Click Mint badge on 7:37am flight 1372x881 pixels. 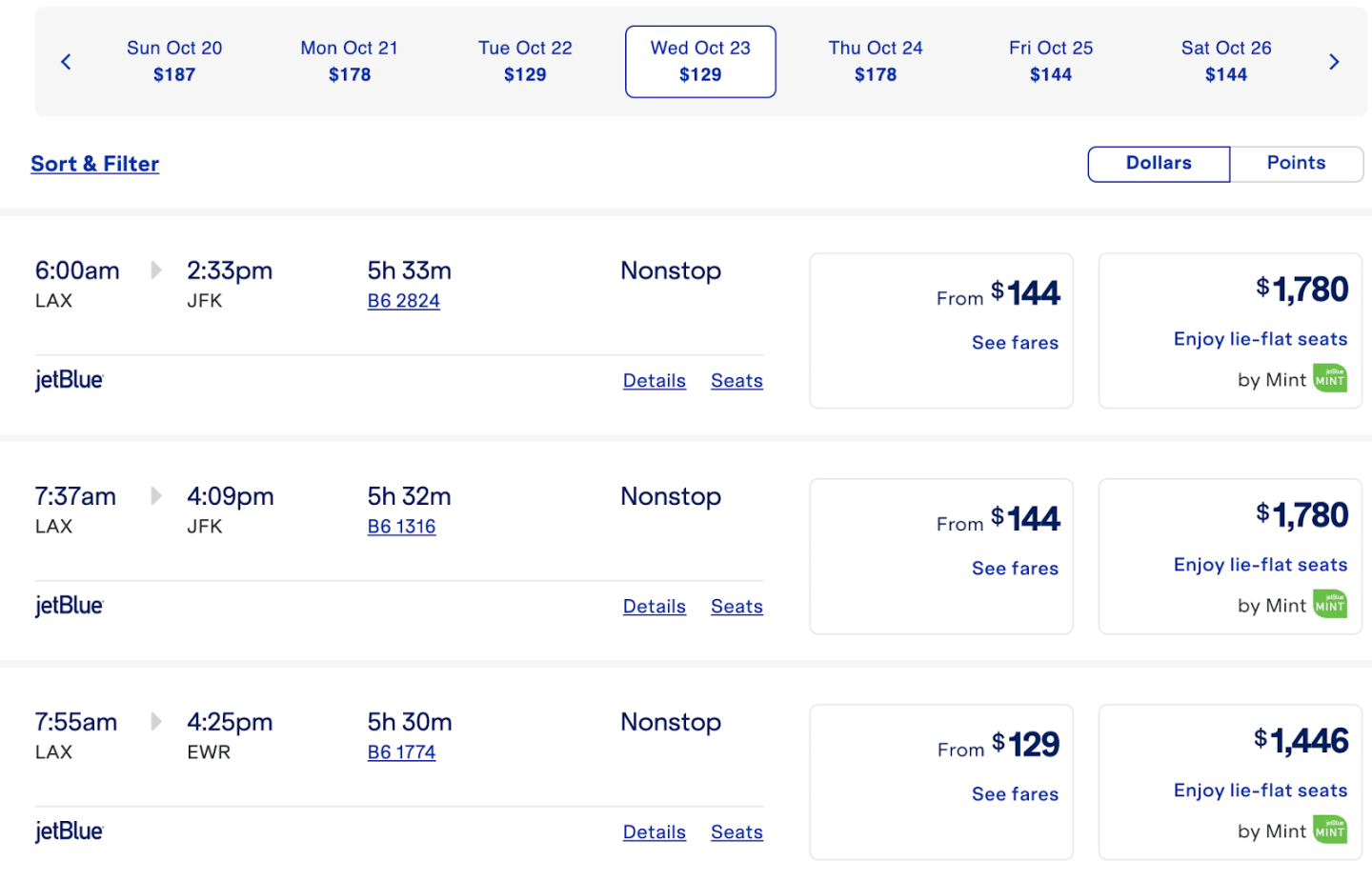coord(1330,604)
